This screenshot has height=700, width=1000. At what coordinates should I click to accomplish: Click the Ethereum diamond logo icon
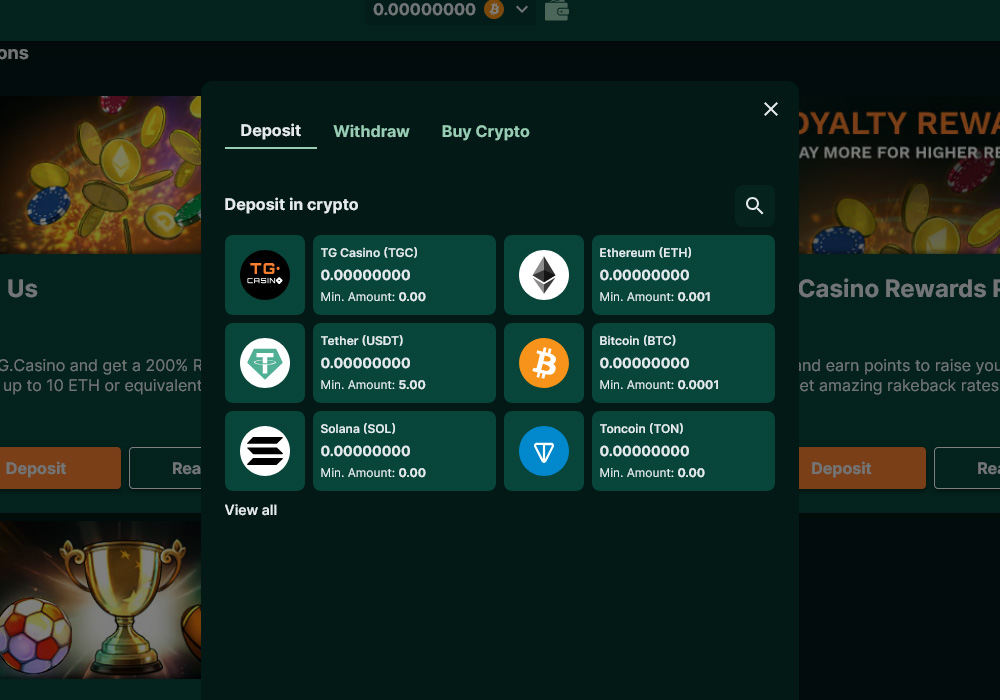click(x=543, y=275)
